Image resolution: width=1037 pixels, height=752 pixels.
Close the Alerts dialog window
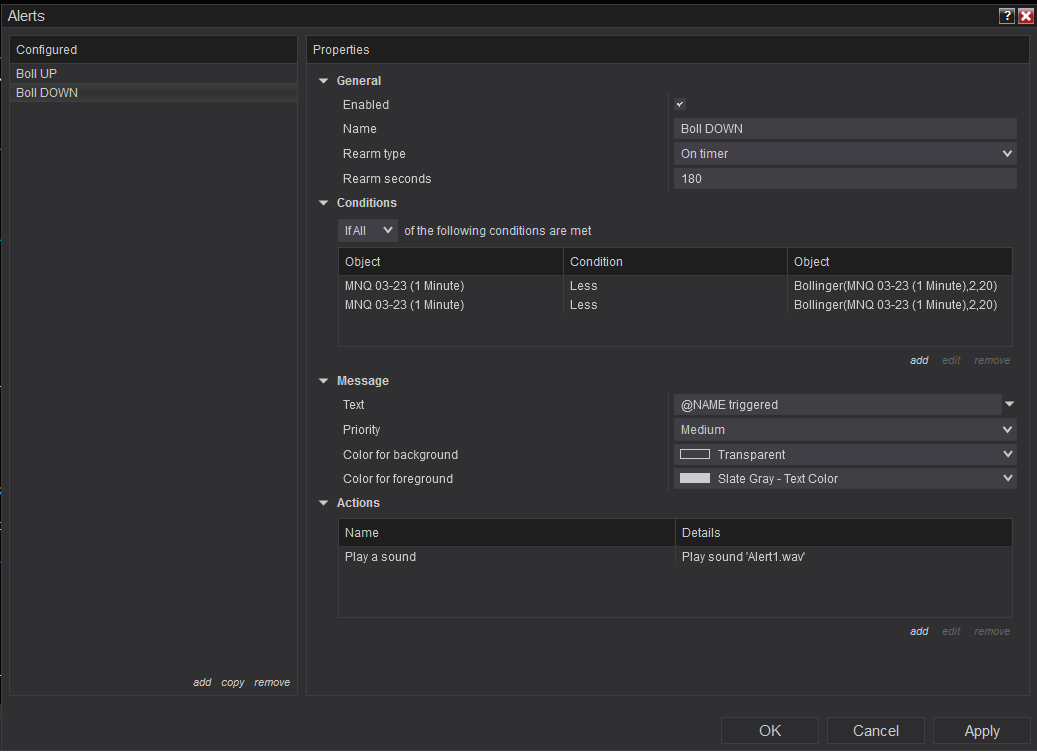pyautogui.click(x=1025, y=16)
